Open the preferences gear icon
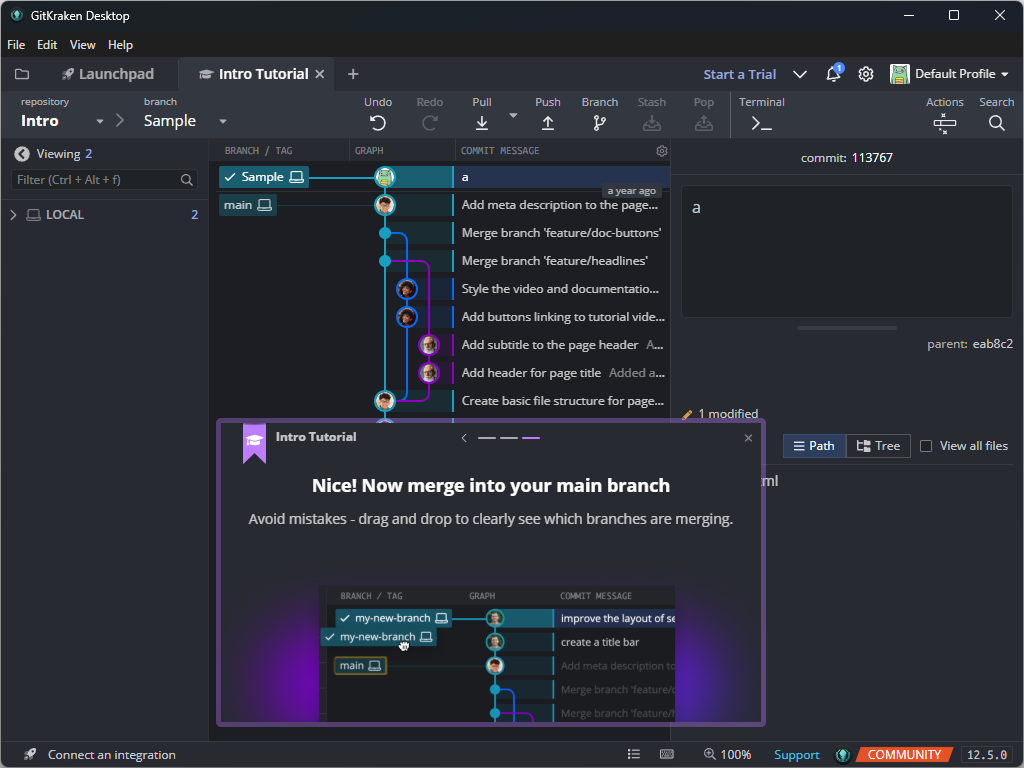1024x768 pixels. coord(865,74)
